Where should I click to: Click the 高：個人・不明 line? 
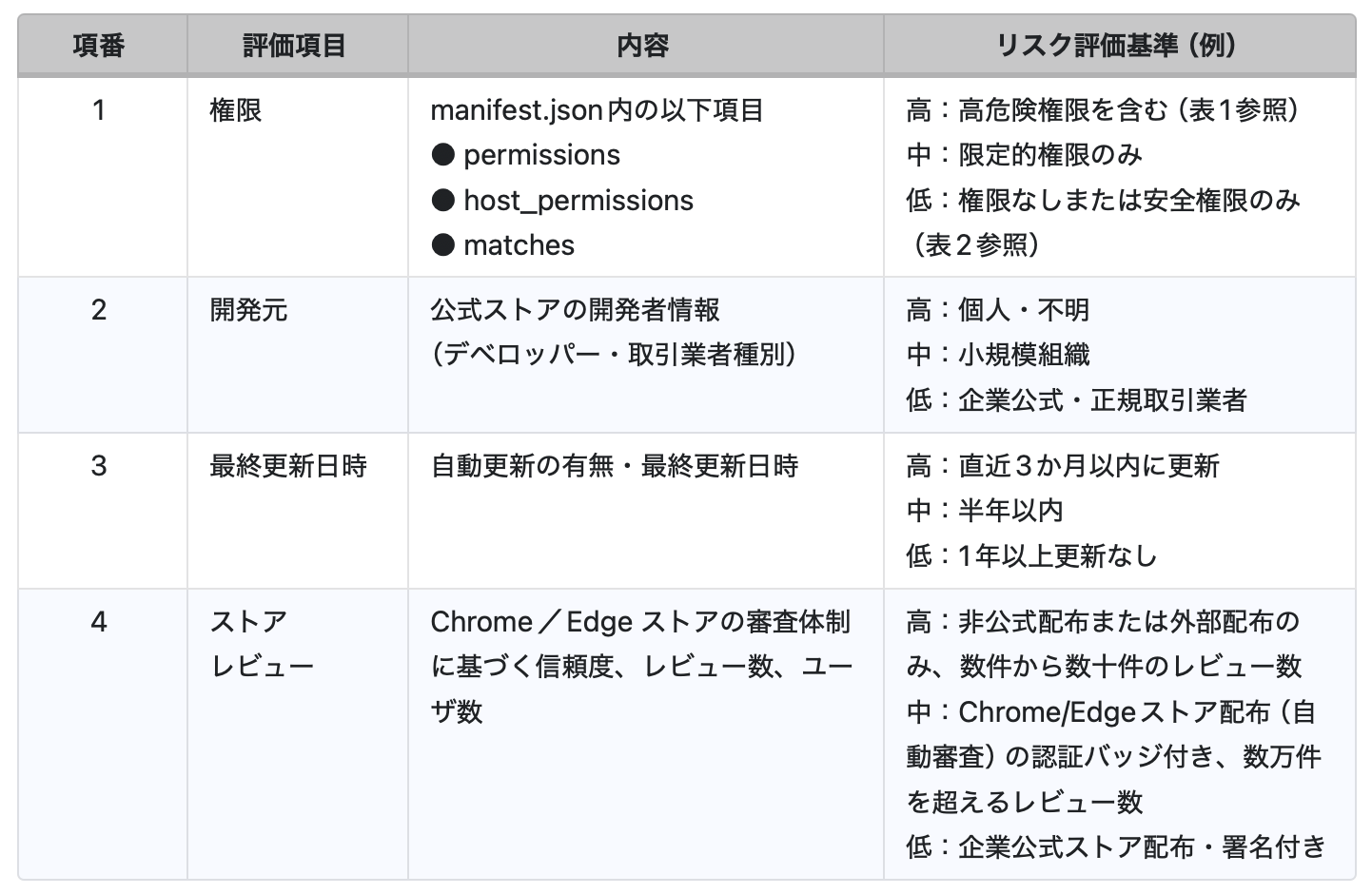pos(997,310)
